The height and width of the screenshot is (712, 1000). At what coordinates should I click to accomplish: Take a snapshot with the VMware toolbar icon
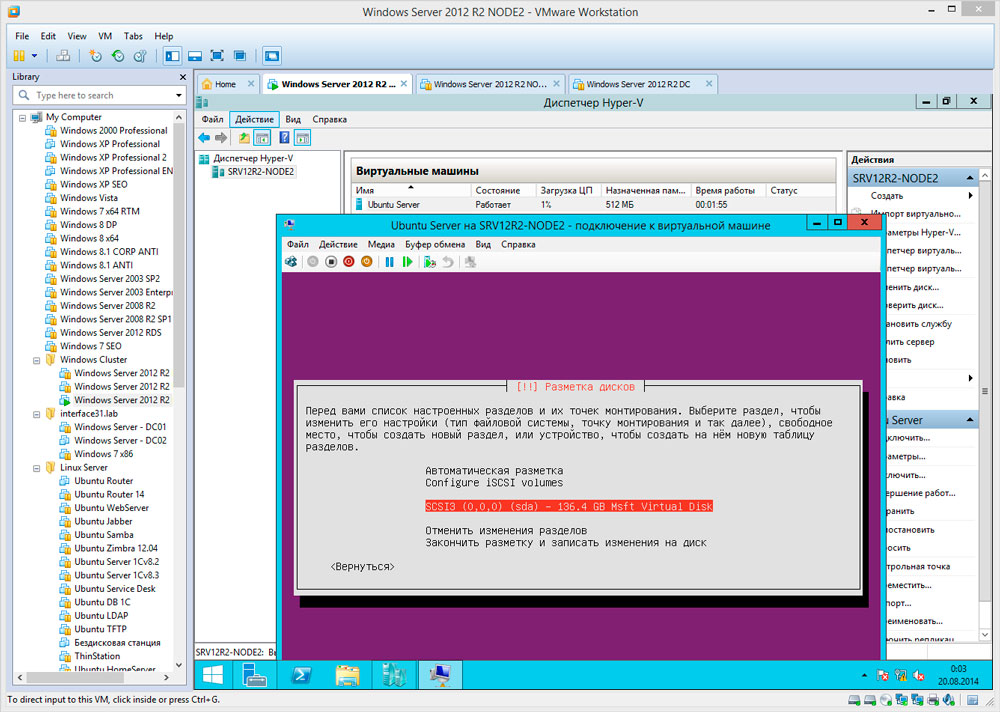pos(96,56)
